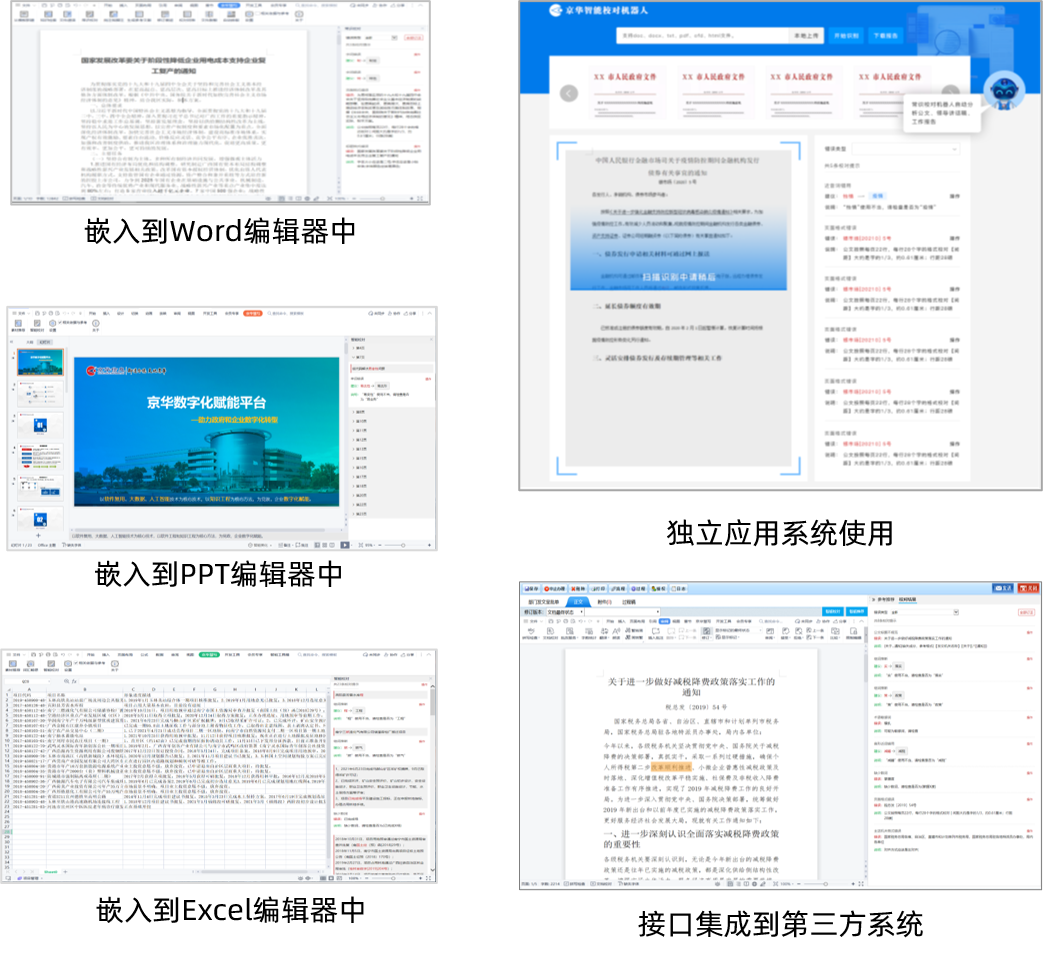Viewport: 1043px width, 960px height.
Task: Open the error type dropdown in the third-party side panel
Action: click(x=925, y=612)
